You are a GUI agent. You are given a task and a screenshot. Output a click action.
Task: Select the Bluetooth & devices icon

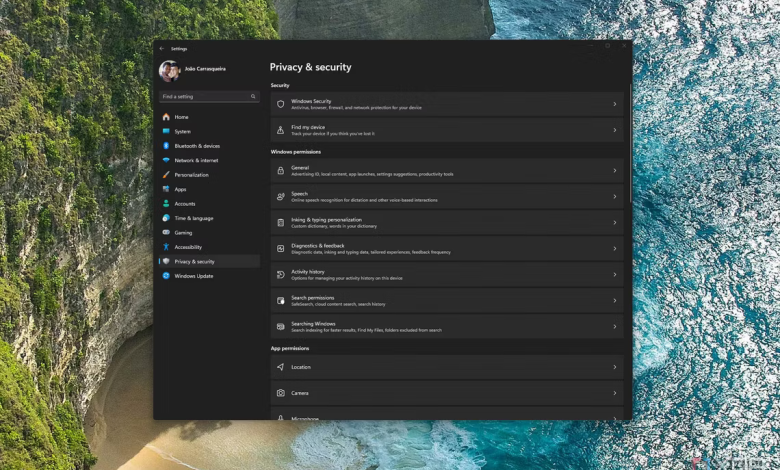pos(166,146)
